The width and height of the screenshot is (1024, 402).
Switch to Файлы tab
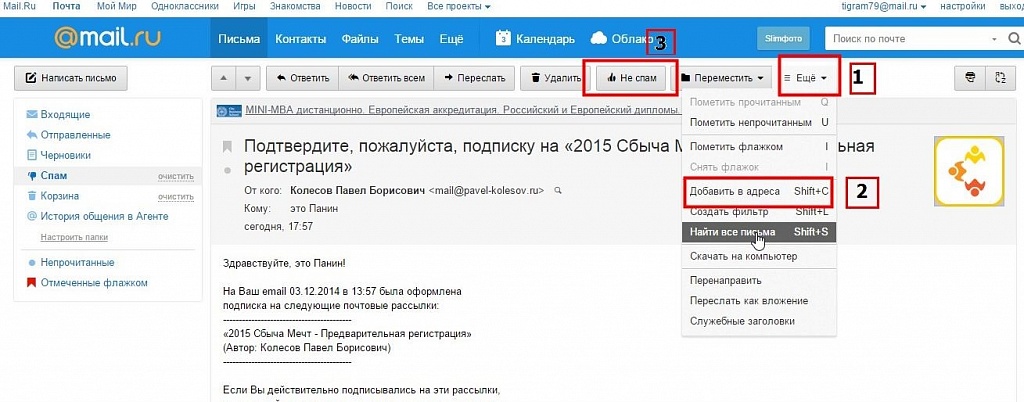pyautogui.click(x=360, y=39)
